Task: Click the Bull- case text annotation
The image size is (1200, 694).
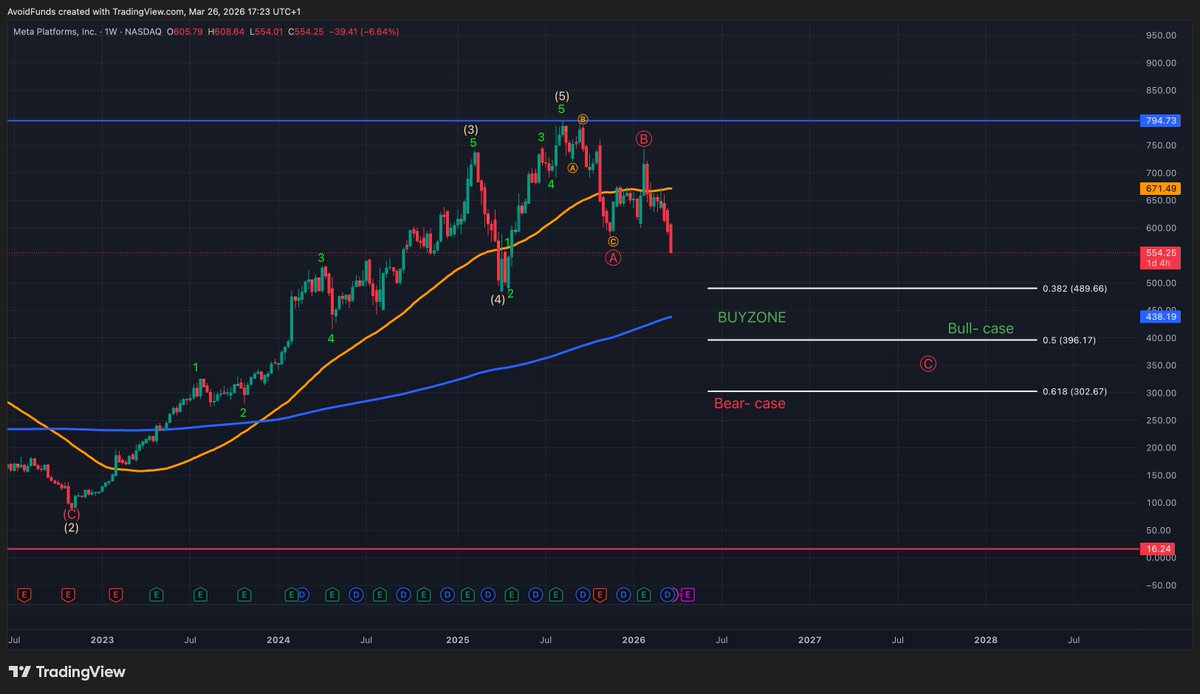Action: 981,328
